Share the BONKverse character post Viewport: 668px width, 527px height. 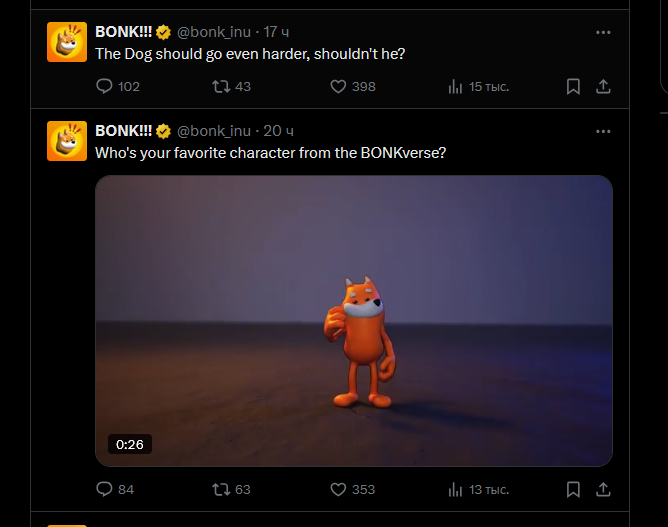(603, 489)
